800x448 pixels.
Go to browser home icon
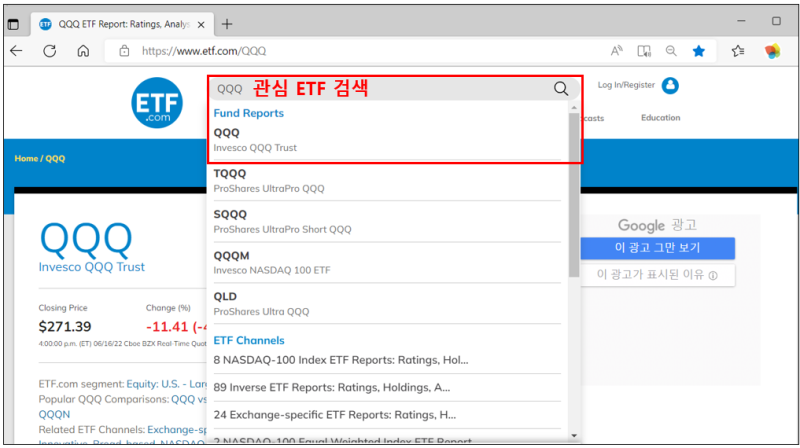(83, 51)
